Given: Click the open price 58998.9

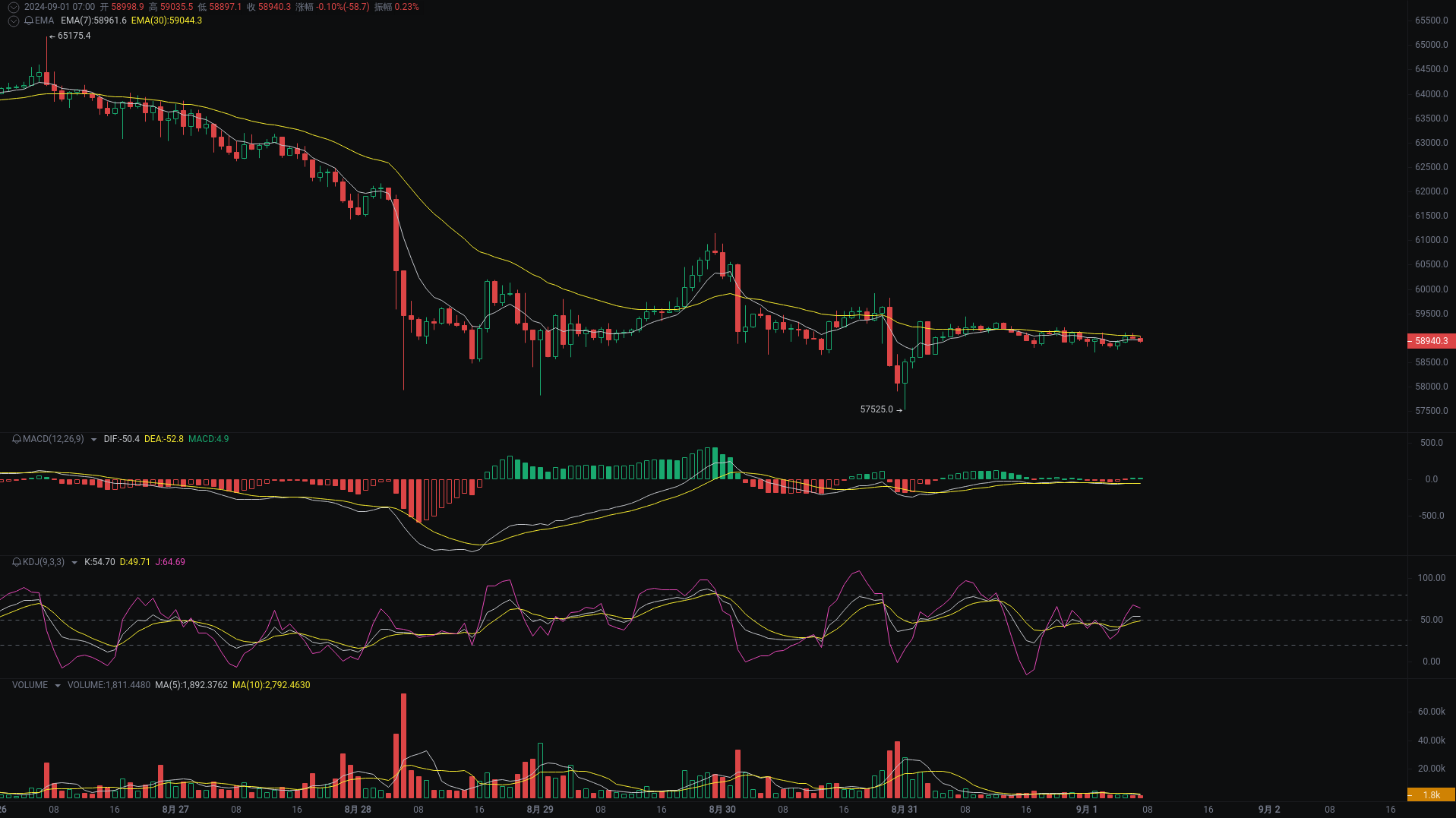Looking at the screenshot, I should [x=128, y=7].
